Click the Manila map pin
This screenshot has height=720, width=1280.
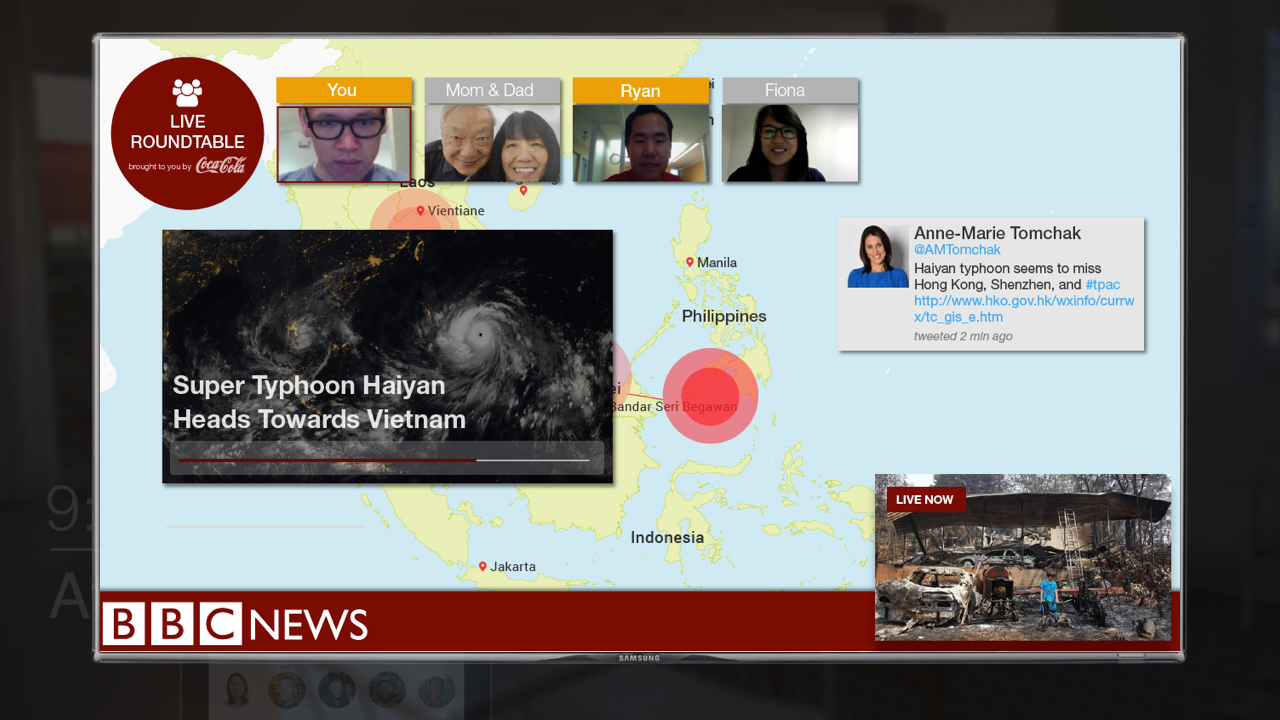pos(689,262)
